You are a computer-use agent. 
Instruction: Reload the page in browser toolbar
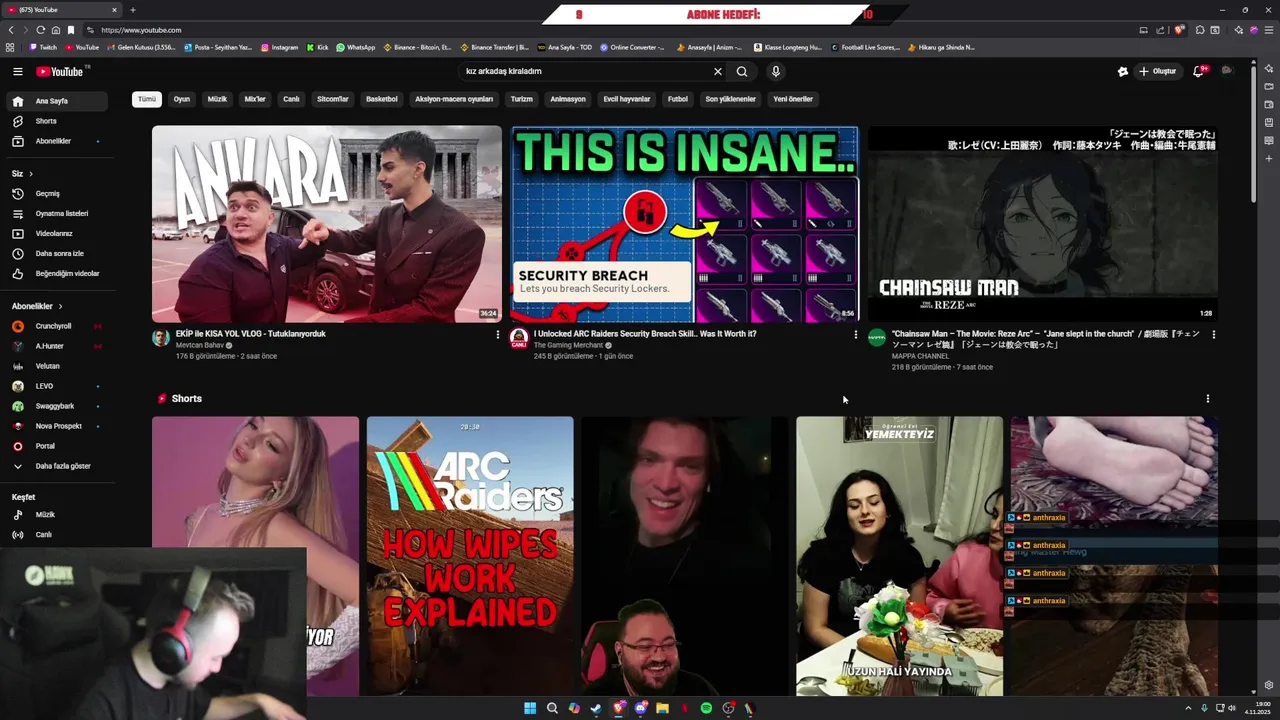click(40, 30)
